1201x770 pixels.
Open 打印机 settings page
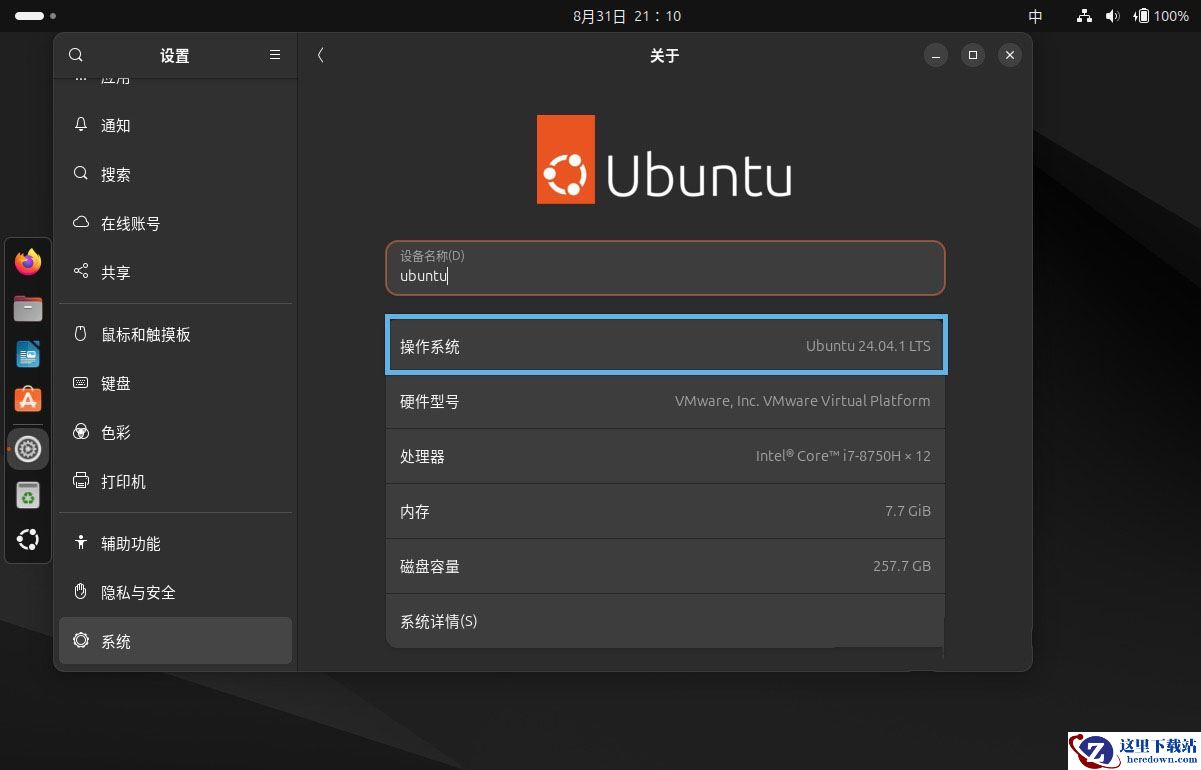tap(175, 481)
